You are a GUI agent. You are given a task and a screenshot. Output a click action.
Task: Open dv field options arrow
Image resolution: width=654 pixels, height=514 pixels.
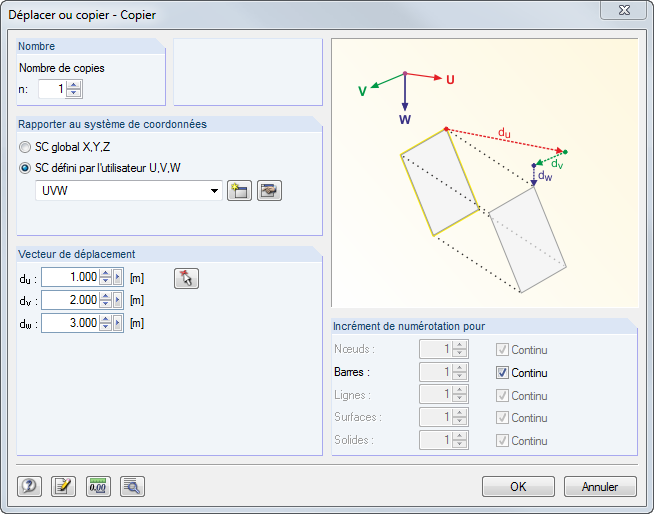tap(117, 300)
